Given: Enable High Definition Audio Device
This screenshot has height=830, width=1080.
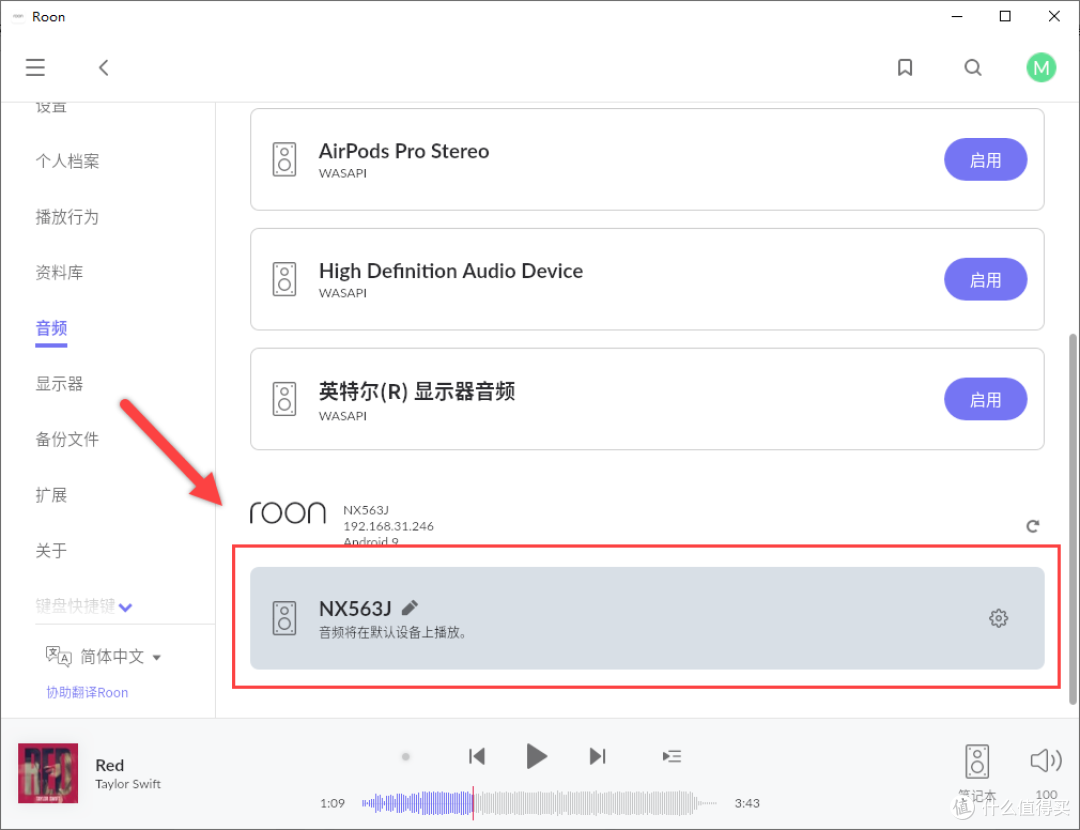Looking at the screenshot, I should point(985,280).
